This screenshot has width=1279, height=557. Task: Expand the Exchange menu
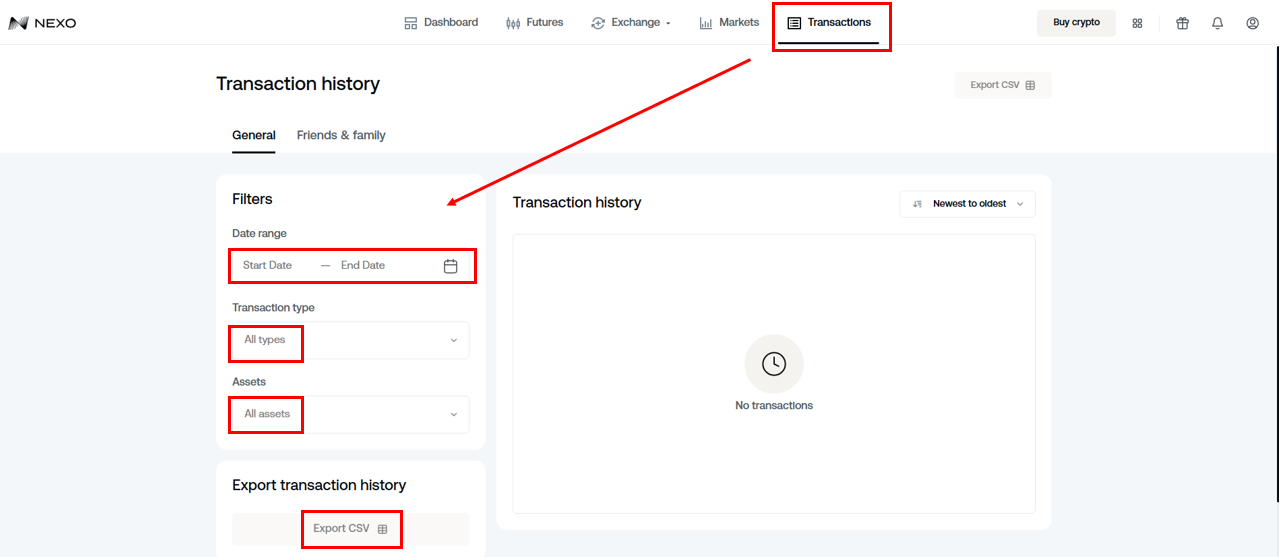point(631,22)
